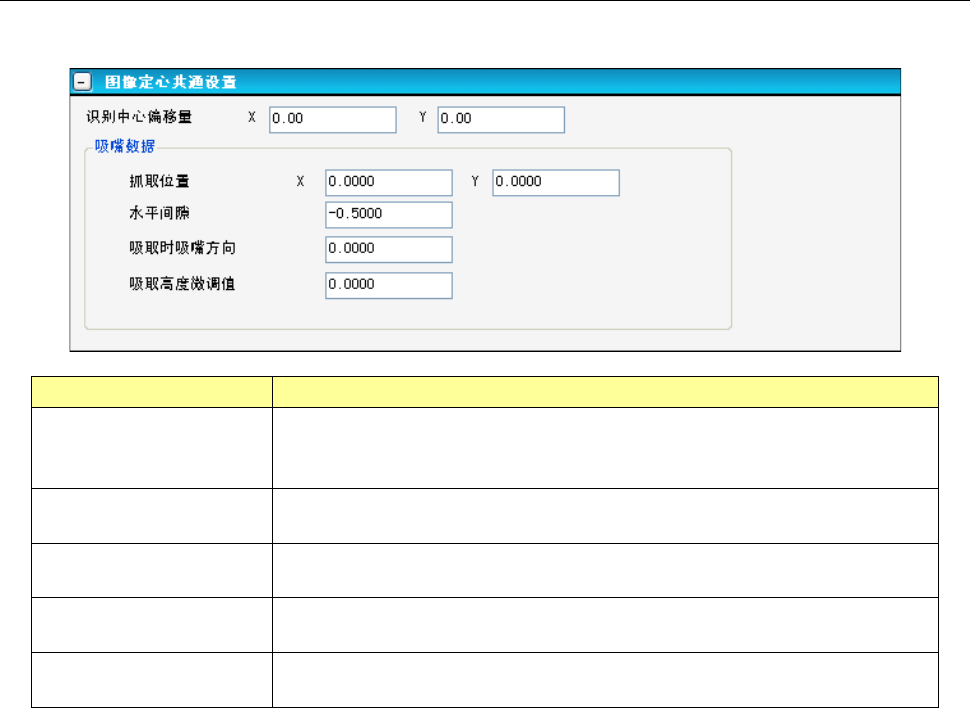Click 水平间隙 value field
This screenshot has width=970, height=708.
coord(388,215)
